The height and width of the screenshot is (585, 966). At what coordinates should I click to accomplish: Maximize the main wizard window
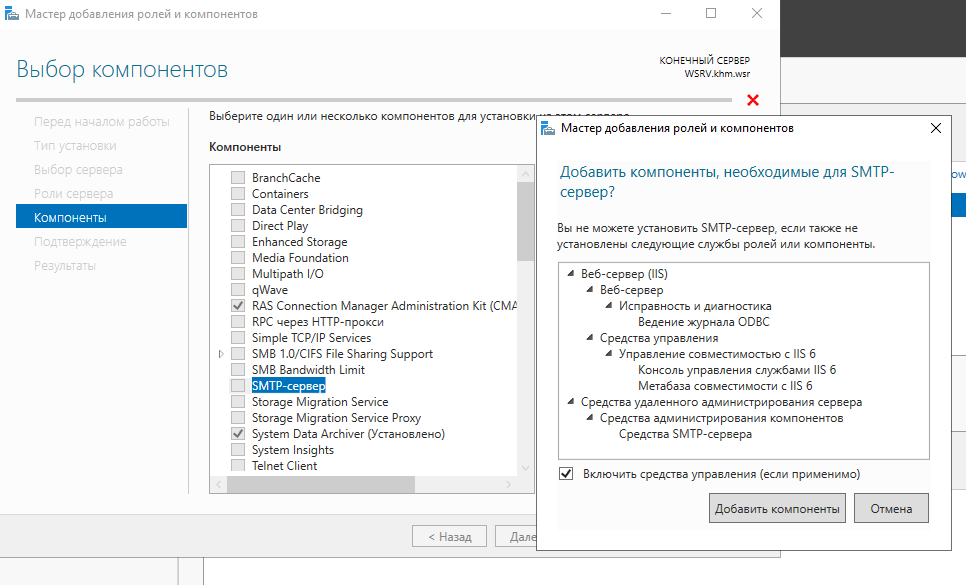(x=711, y=13)
